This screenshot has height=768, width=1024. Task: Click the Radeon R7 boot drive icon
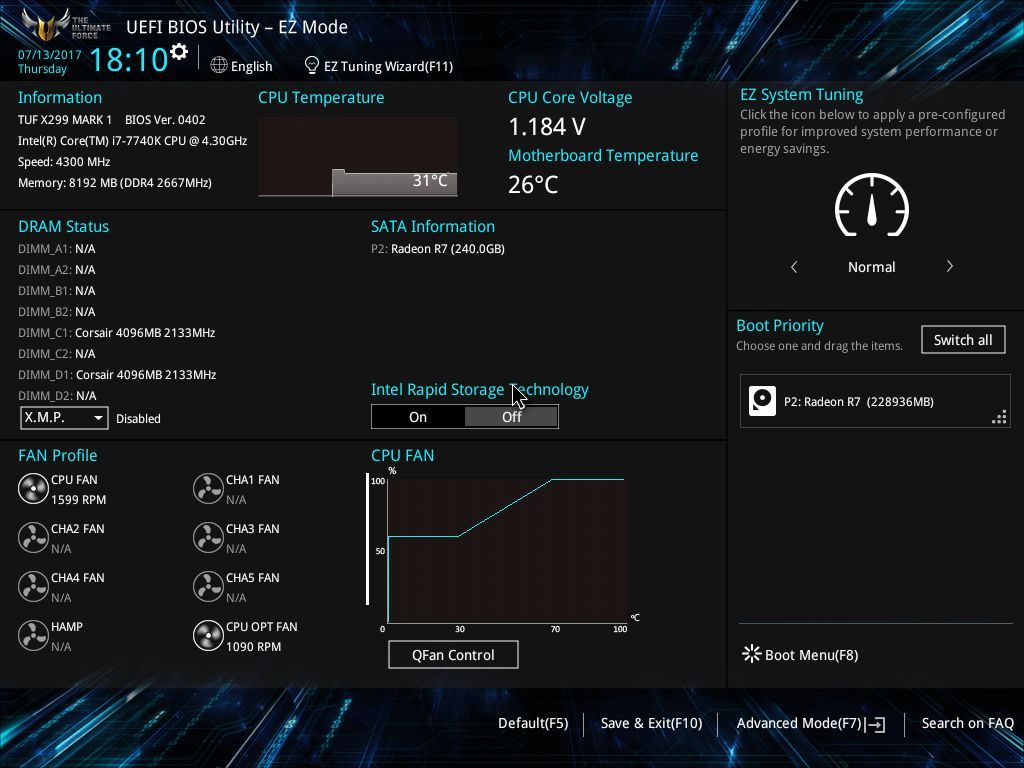(x=762, y=401)
